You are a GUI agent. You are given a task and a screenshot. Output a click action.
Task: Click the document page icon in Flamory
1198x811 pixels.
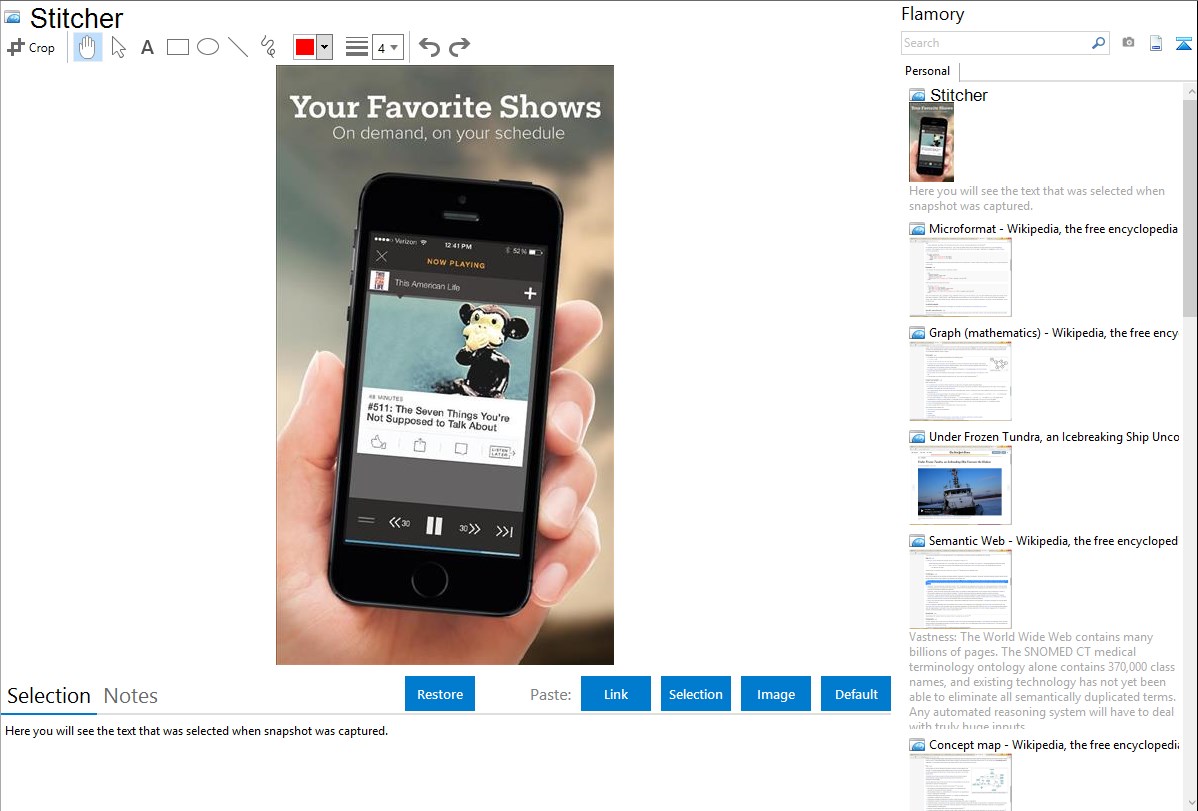(x=1156, y=43)
